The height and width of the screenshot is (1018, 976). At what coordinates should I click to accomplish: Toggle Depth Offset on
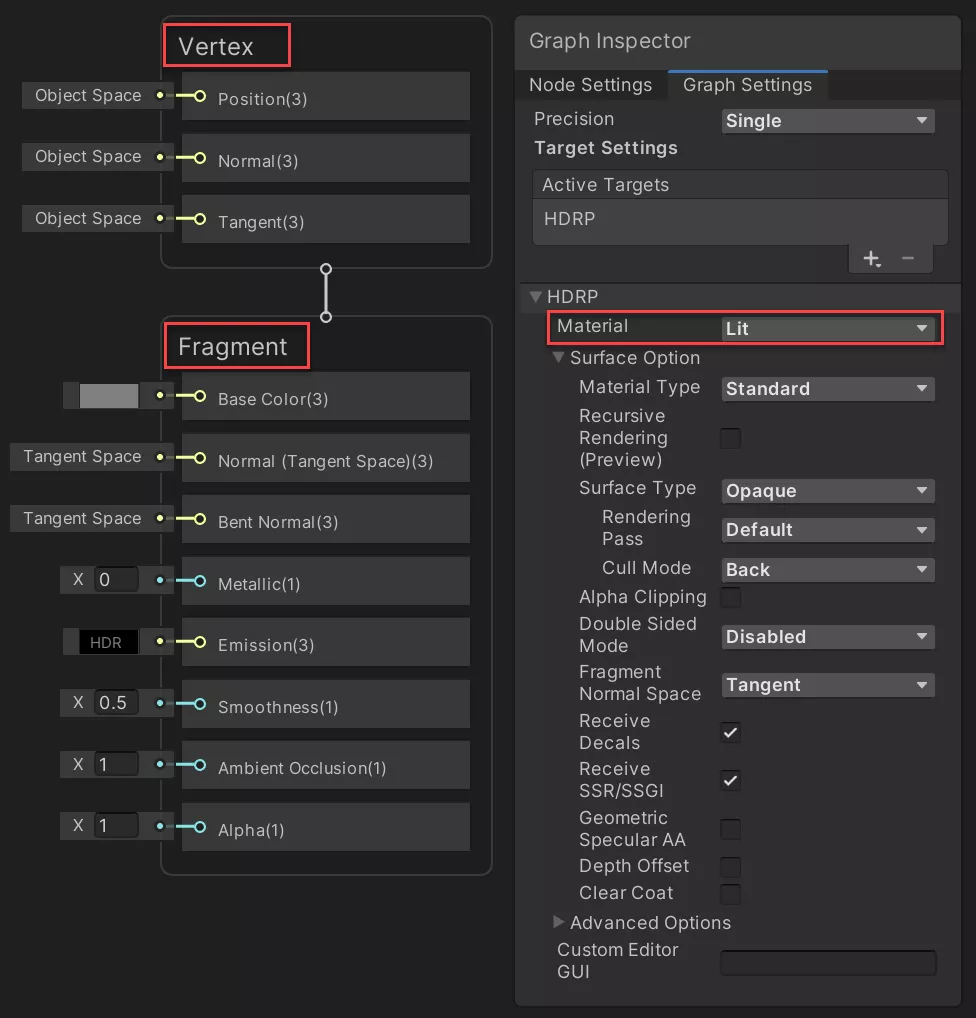tap(730, 867)
